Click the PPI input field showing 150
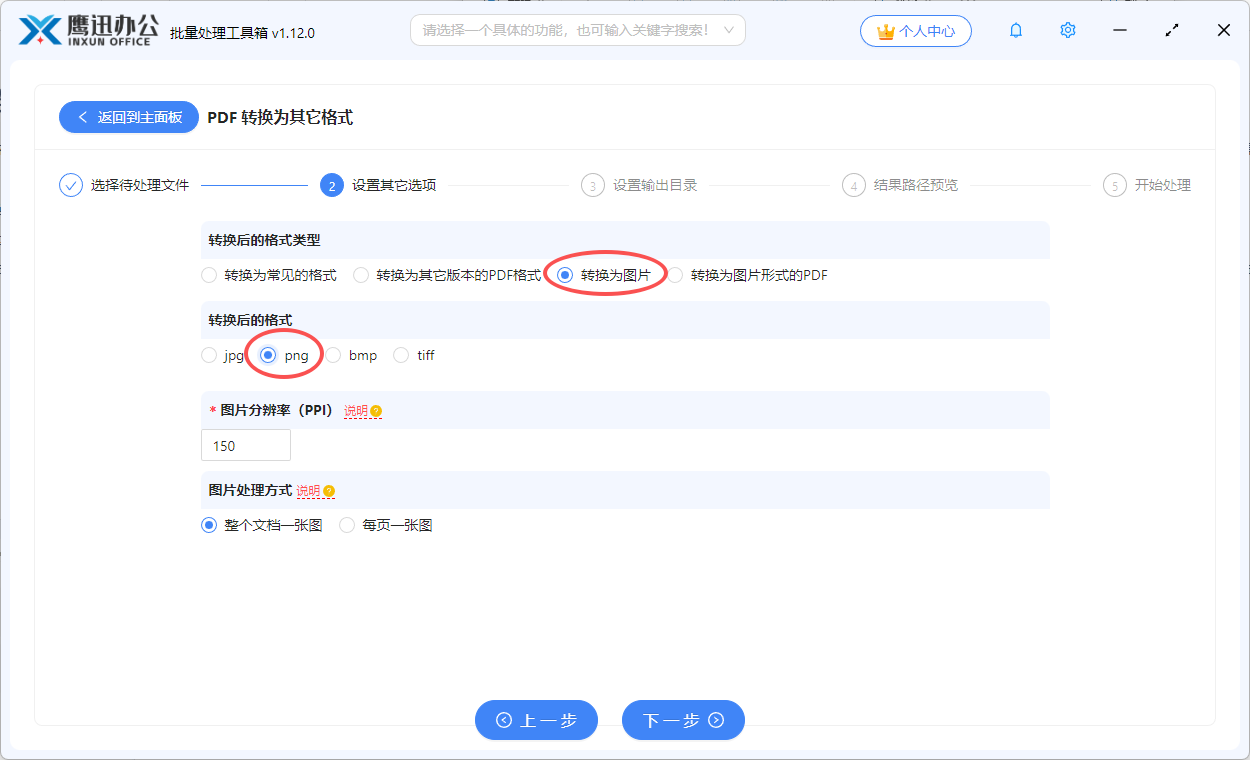Viewport: 1250px width, 760px height. [246, 445]
